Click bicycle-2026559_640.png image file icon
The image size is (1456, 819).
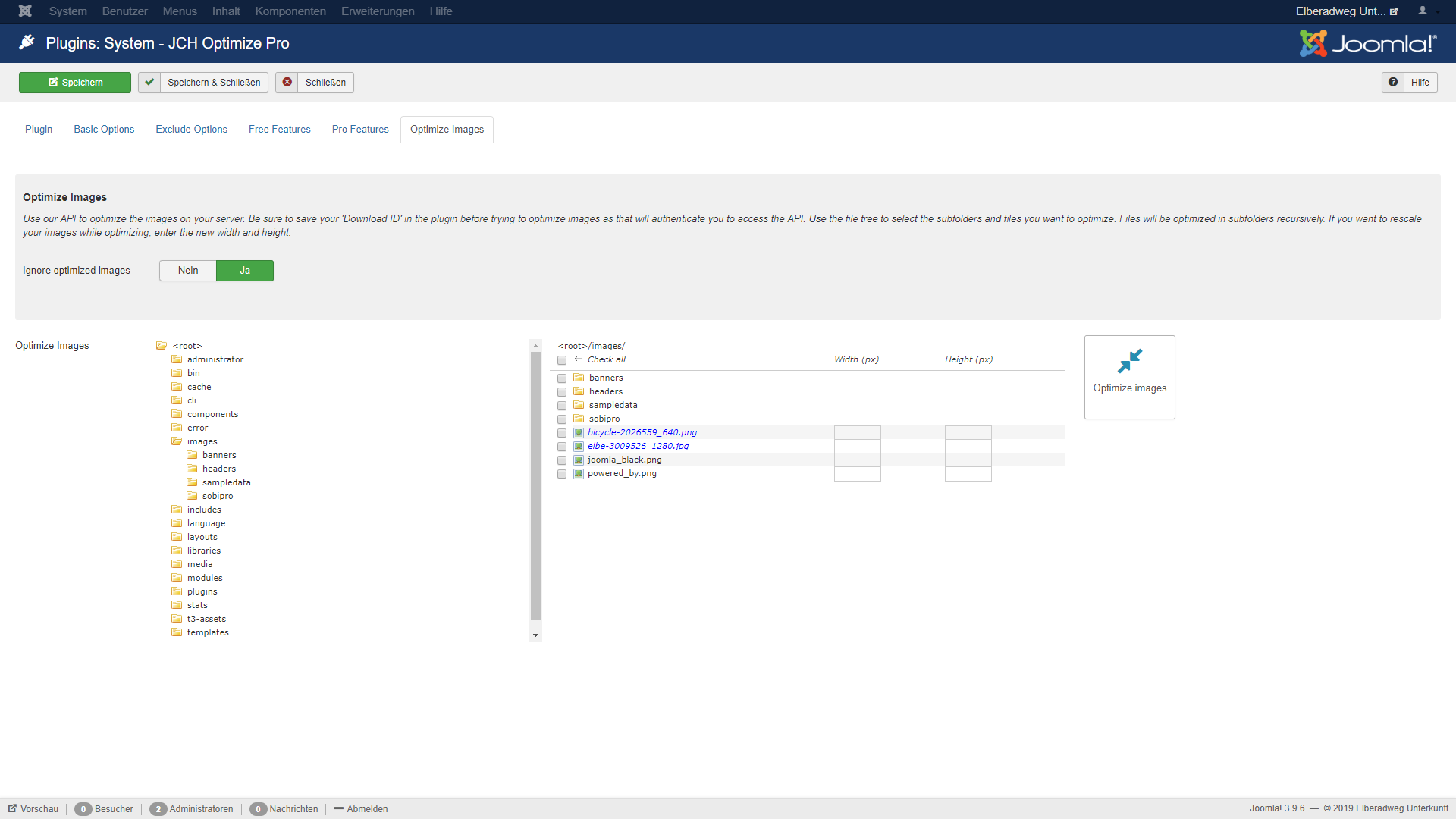coord(579,432)
